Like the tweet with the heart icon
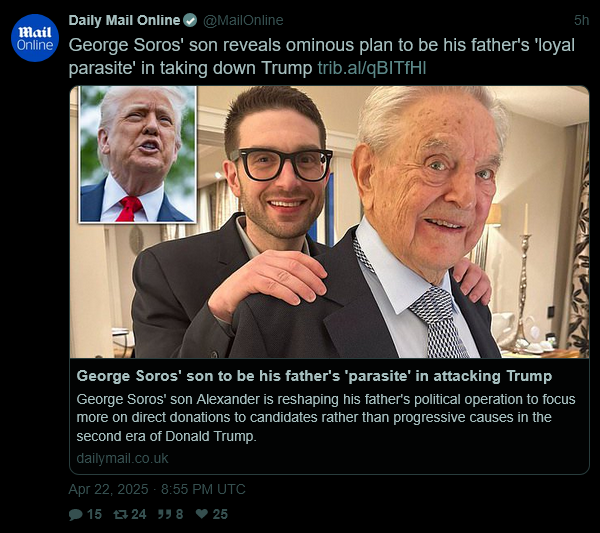 [x=201, y=514]
